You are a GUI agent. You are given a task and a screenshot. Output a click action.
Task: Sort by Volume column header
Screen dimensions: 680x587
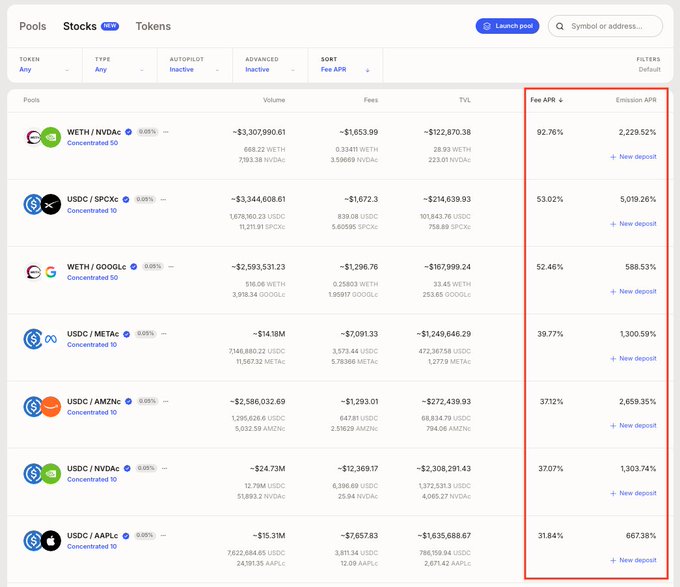[274, 100]
